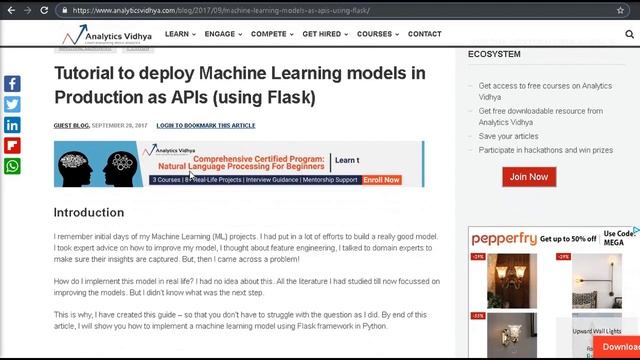The image size is (640, 360).
Task: Open the bottom-left wall sconce ad image
Action: [x=512, y=335]
